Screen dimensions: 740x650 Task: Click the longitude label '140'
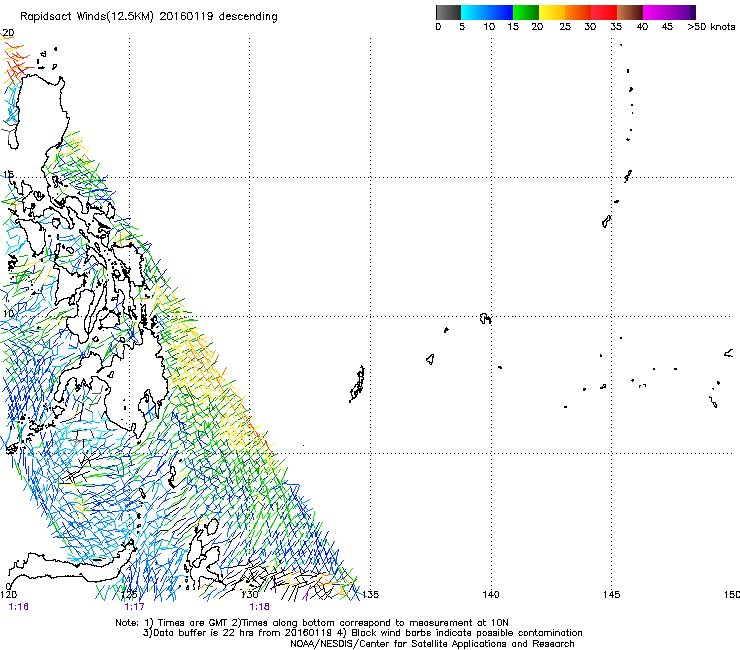[x=491, y=594]
